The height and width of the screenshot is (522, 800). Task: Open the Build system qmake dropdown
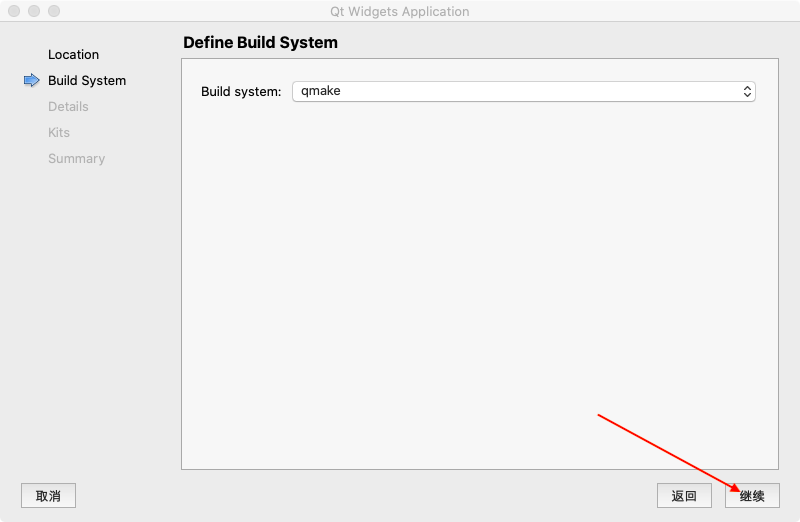(x=523, y=91)
